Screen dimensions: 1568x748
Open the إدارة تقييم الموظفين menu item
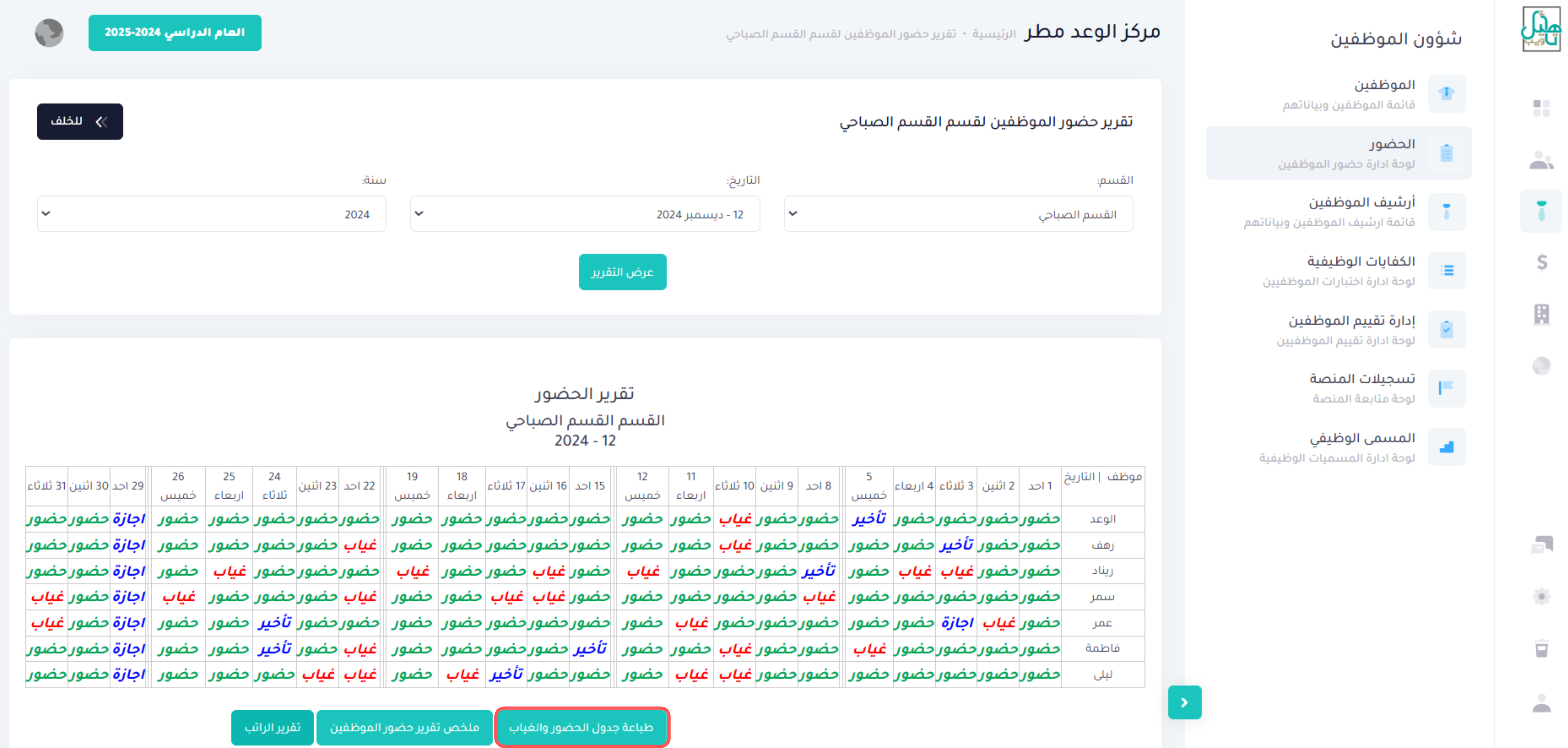[1338, 329]
